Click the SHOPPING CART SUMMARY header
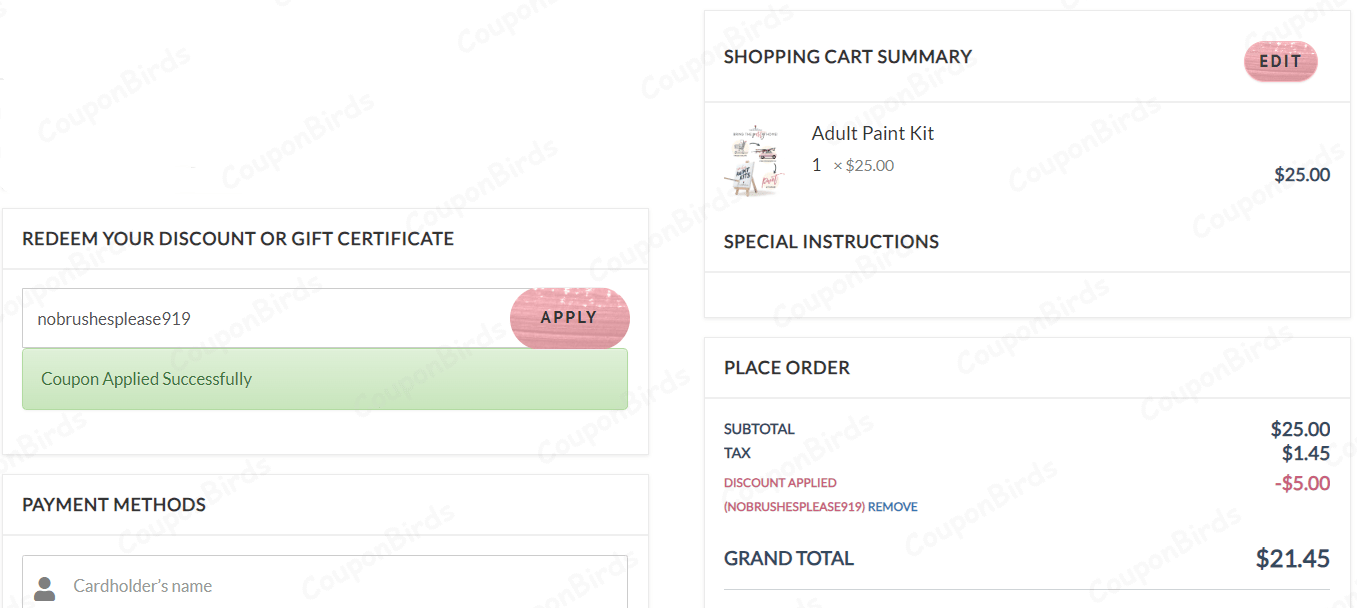This screenshot has width=1357, height=608. [847, 56]
